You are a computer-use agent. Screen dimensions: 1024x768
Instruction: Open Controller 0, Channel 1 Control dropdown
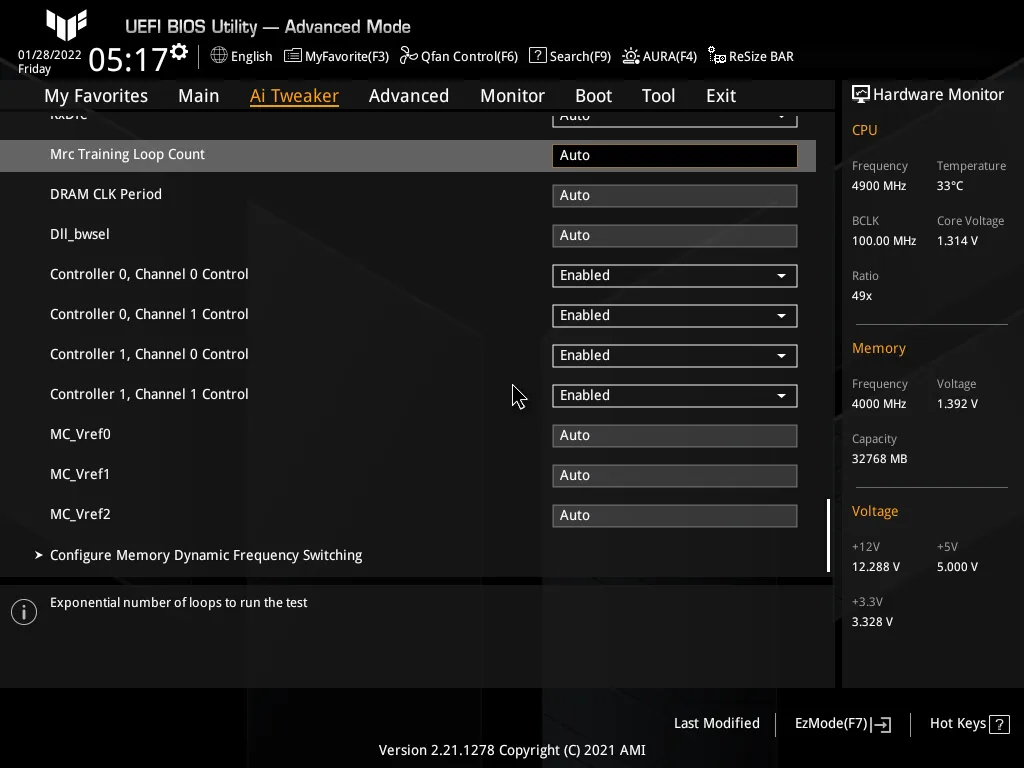[675, 315]
